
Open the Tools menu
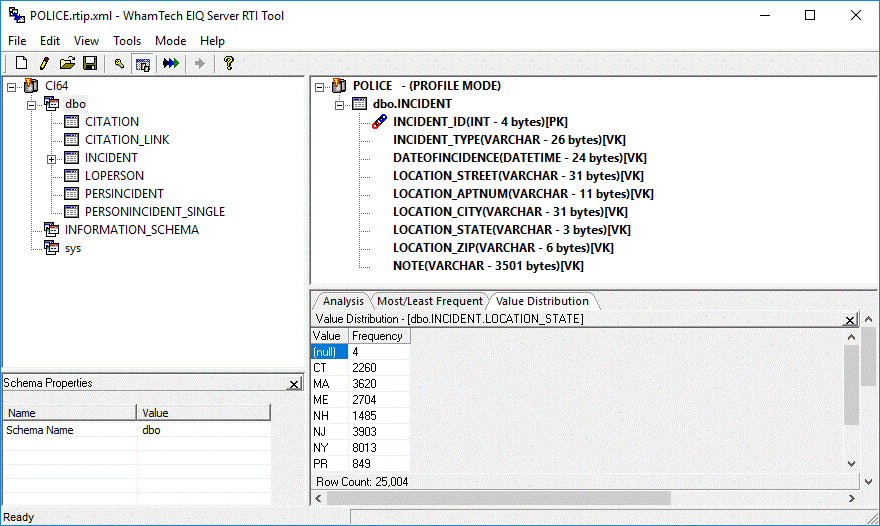[x=126, y=41]
